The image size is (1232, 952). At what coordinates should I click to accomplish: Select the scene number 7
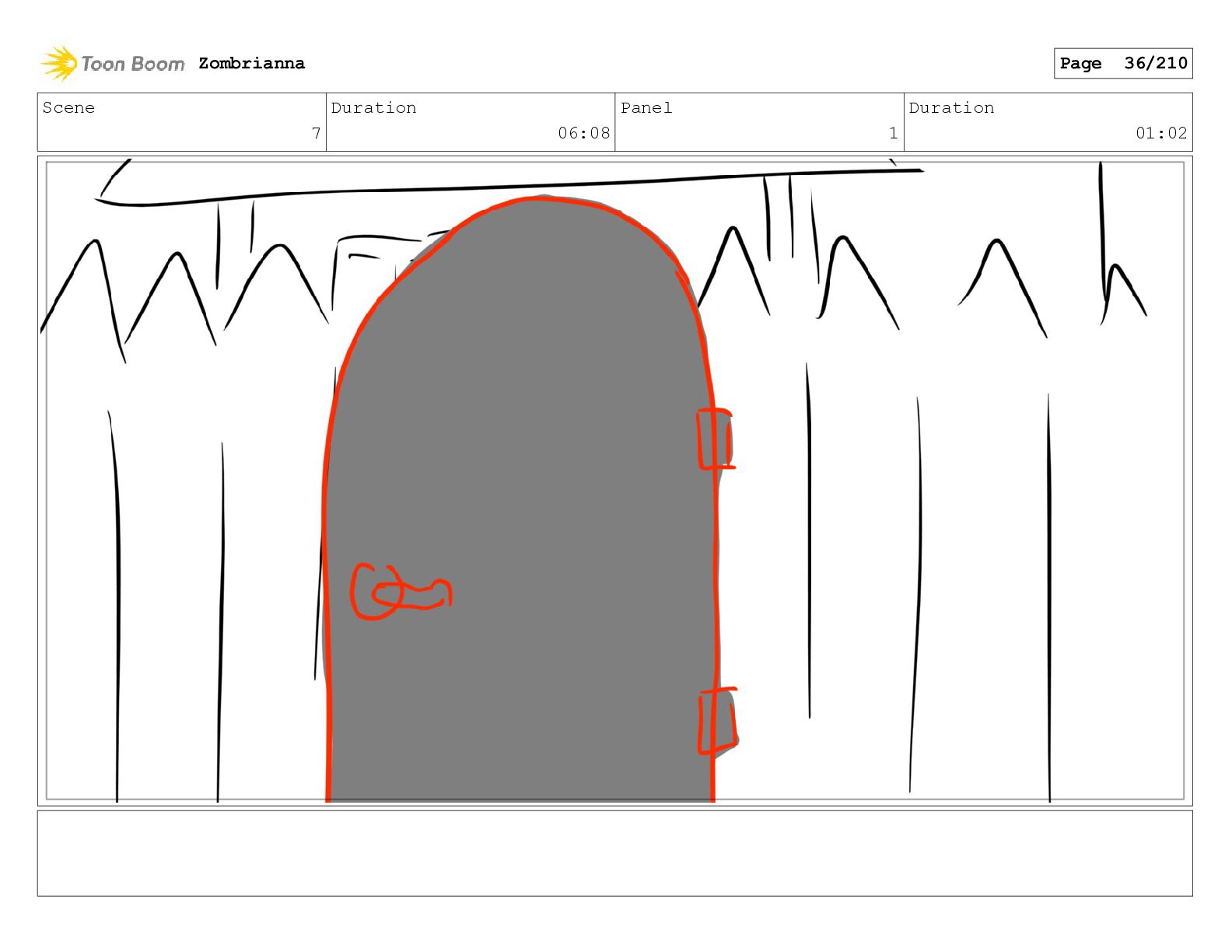(316, 133)
